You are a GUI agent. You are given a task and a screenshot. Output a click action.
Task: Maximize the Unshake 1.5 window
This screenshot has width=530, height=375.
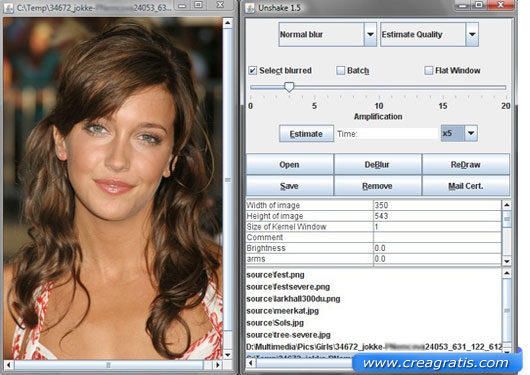[x=479, y=5]
